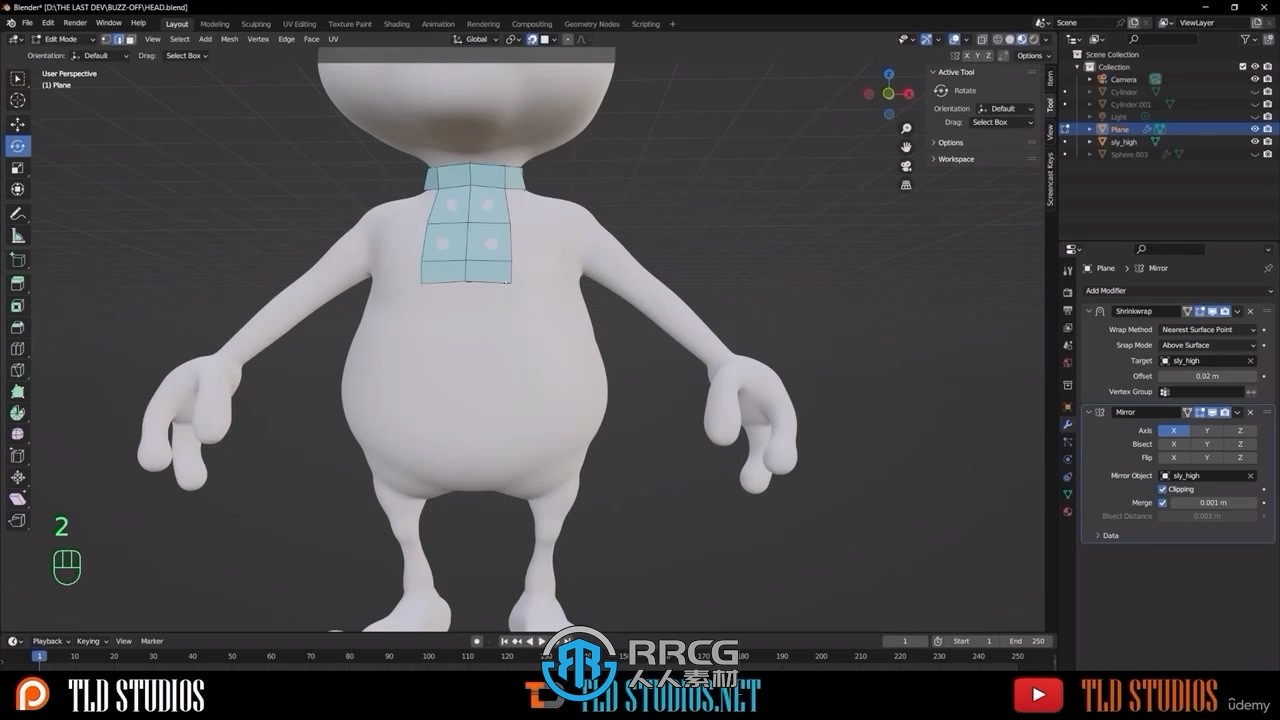Select the Knife tool
The width and height of the screenshot is (1280, 720).
coord(18,371)
